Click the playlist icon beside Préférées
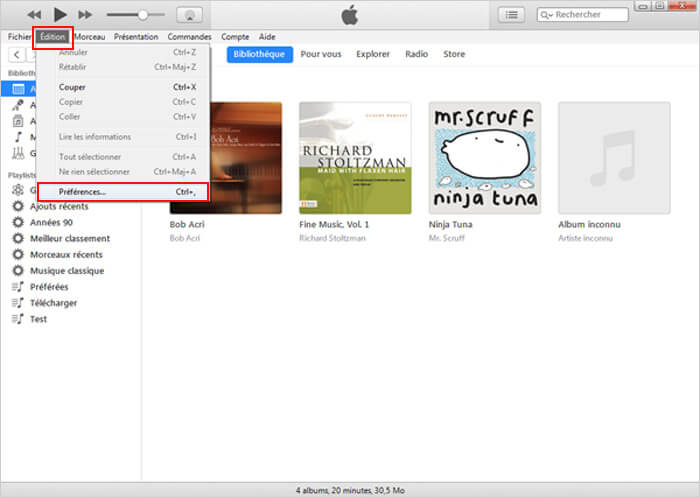Viewport: 700px width, 498px height. click(x=18, y=286)
